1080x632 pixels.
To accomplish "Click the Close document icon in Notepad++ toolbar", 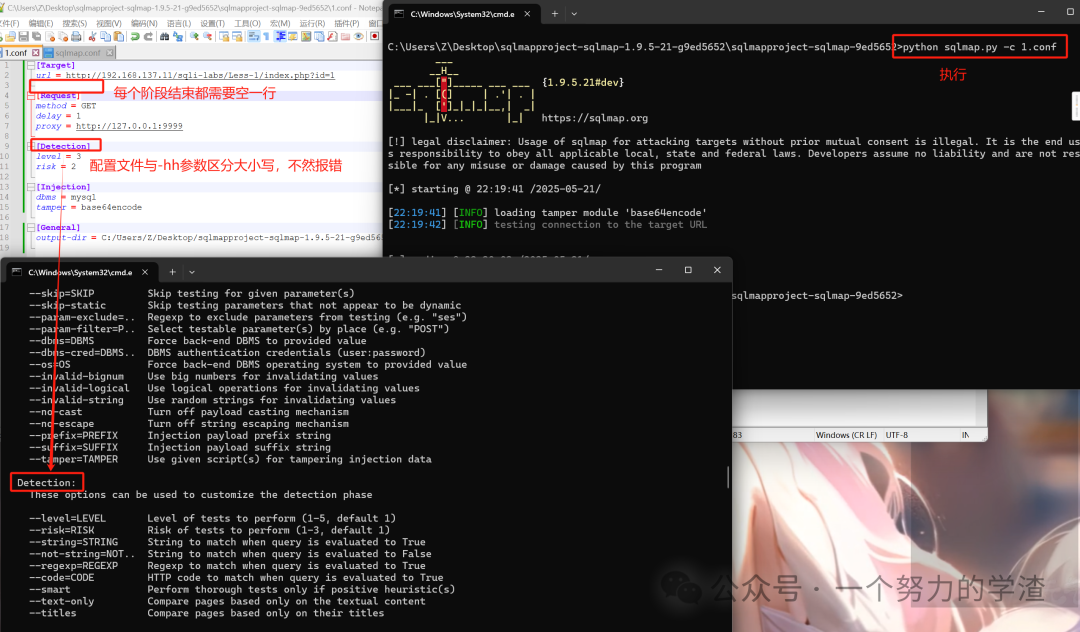I will click(50, 36).
